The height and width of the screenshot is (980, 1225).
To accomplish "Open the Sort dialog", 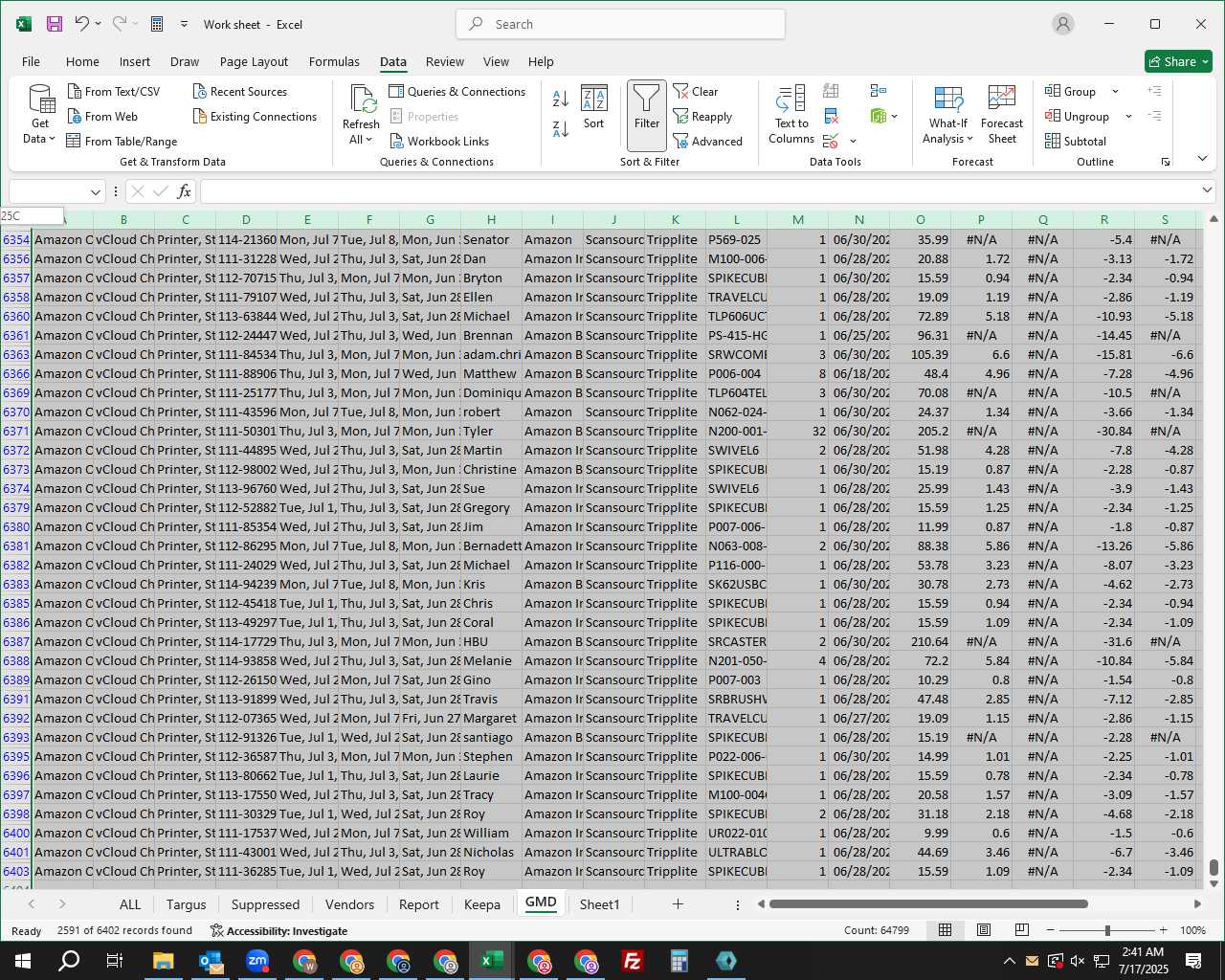I will [594, 107].
